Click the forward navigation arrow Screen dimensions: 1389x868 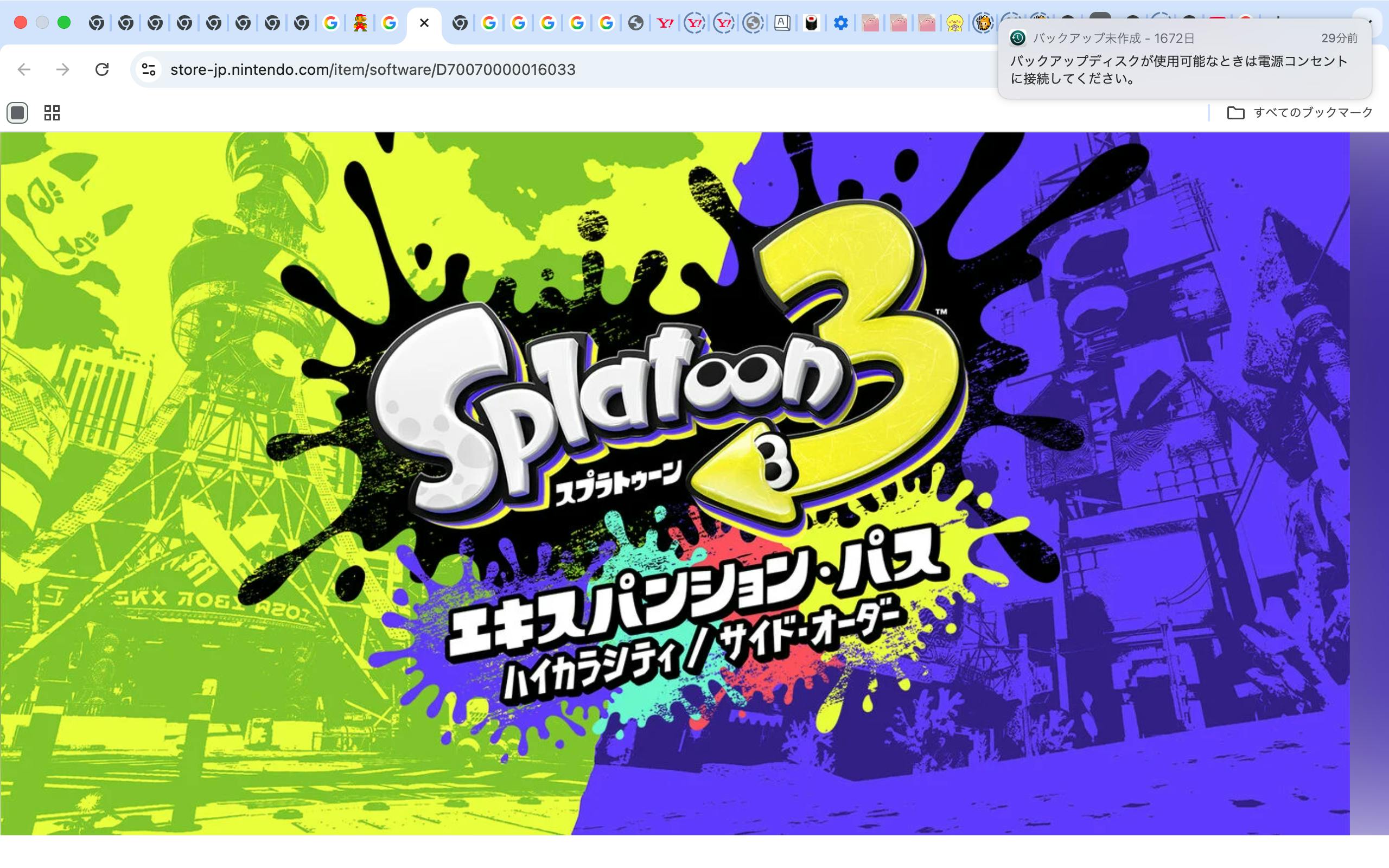[x=62, y=69]
